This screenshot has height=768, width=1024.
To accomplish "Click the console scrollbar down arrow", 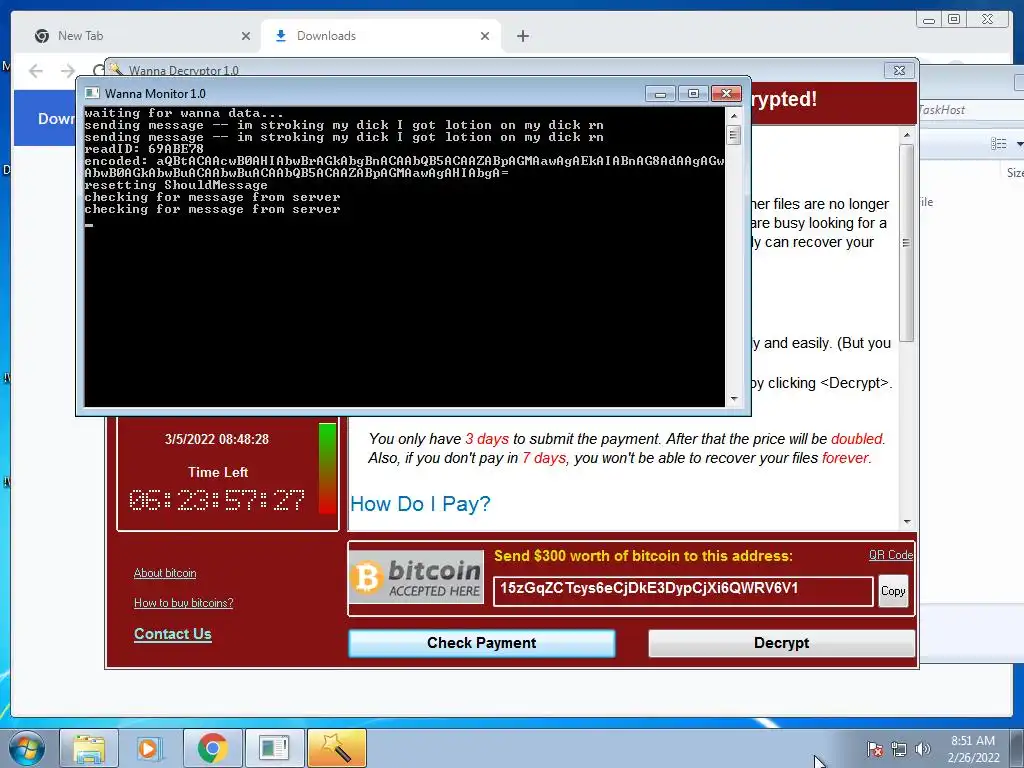I will pyautogui.click(x=734, y=398).
